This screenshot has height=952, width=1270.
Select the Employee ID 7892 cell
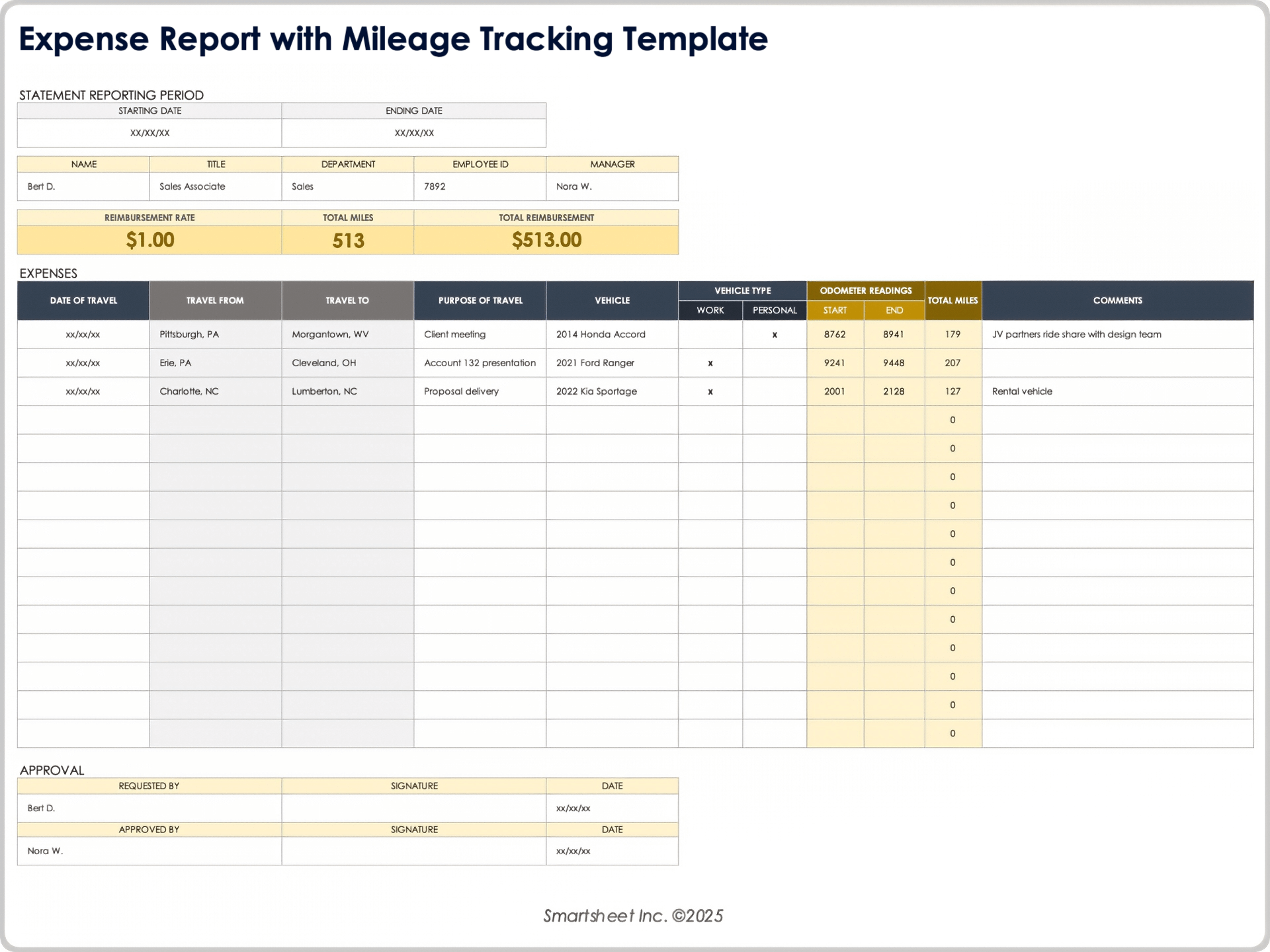480,186
